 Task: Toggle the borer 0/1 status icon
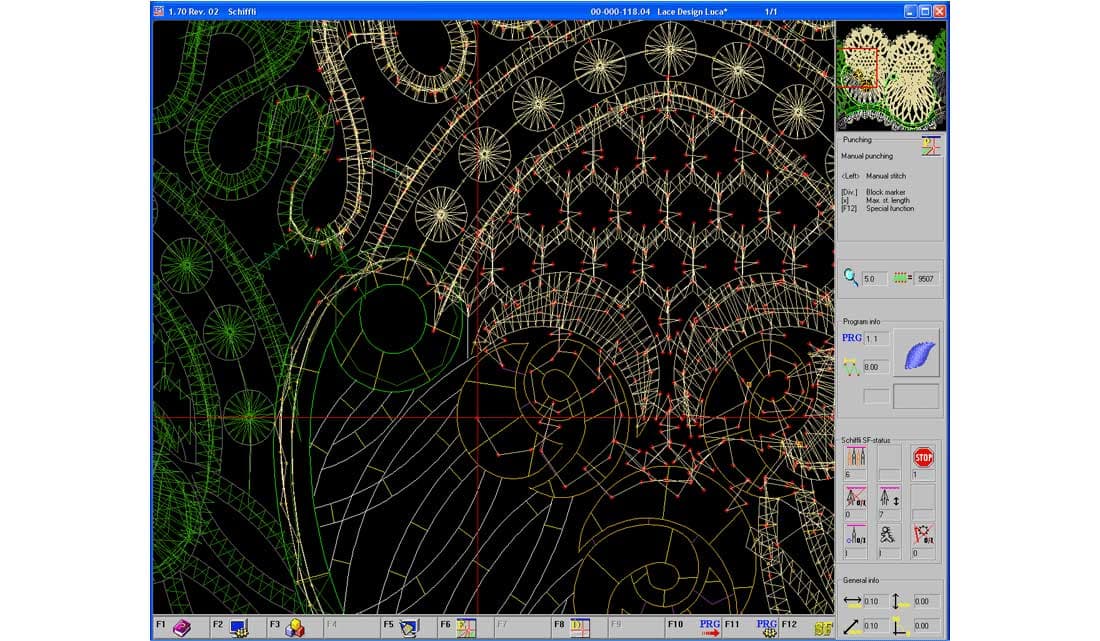(856, 536)
